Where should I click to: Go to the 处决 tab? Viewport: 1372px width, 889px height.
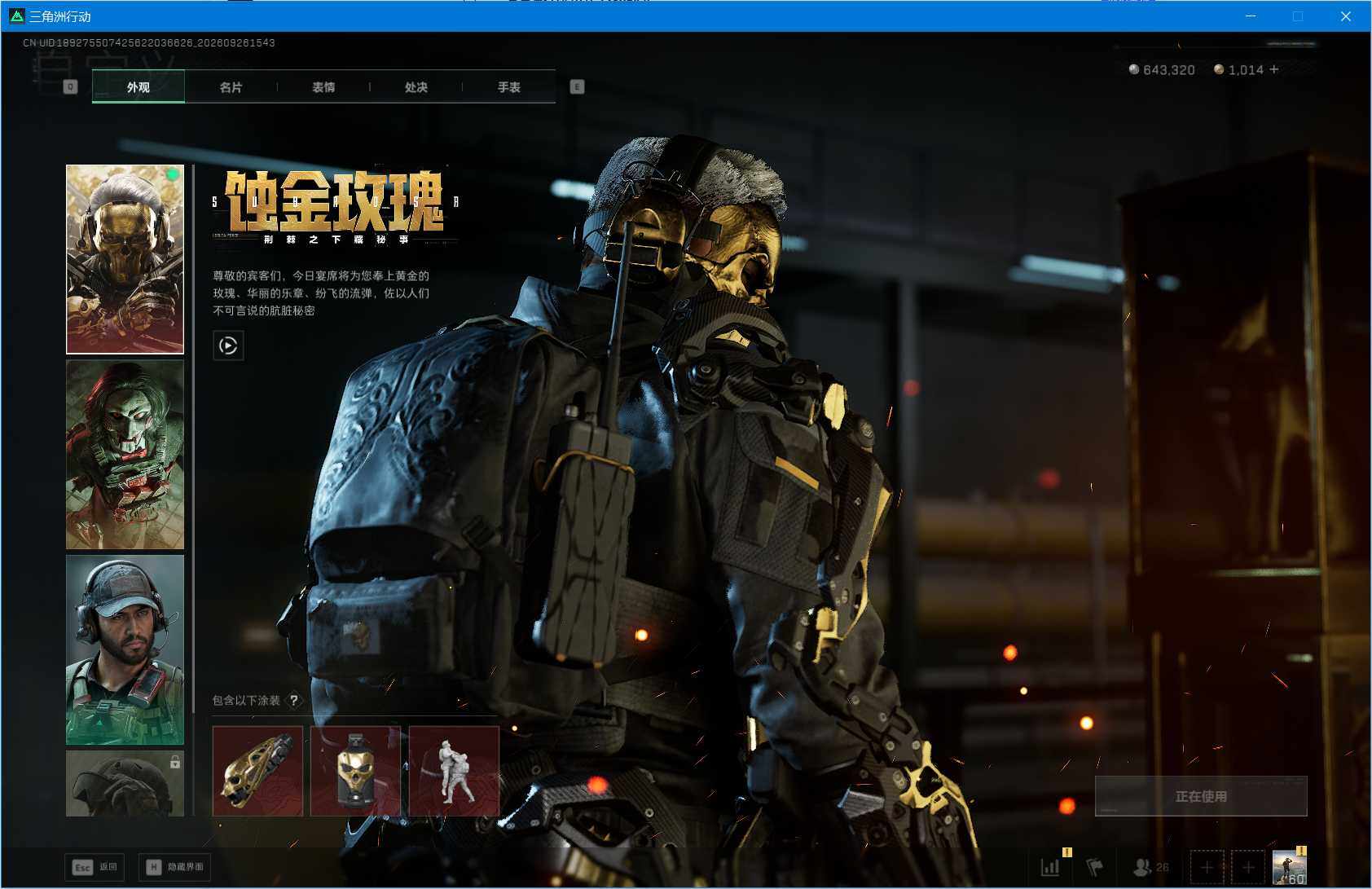pos(416,86)
